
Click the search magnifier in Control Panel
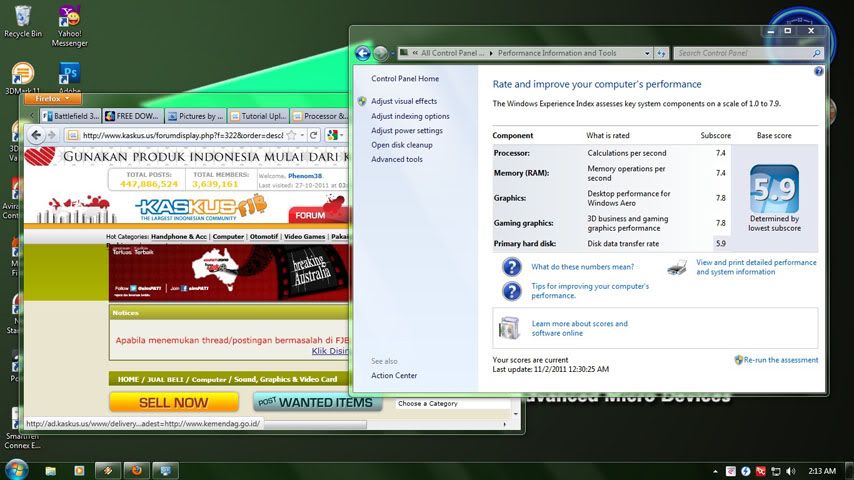pyautogui.click(x=816, y=53)
